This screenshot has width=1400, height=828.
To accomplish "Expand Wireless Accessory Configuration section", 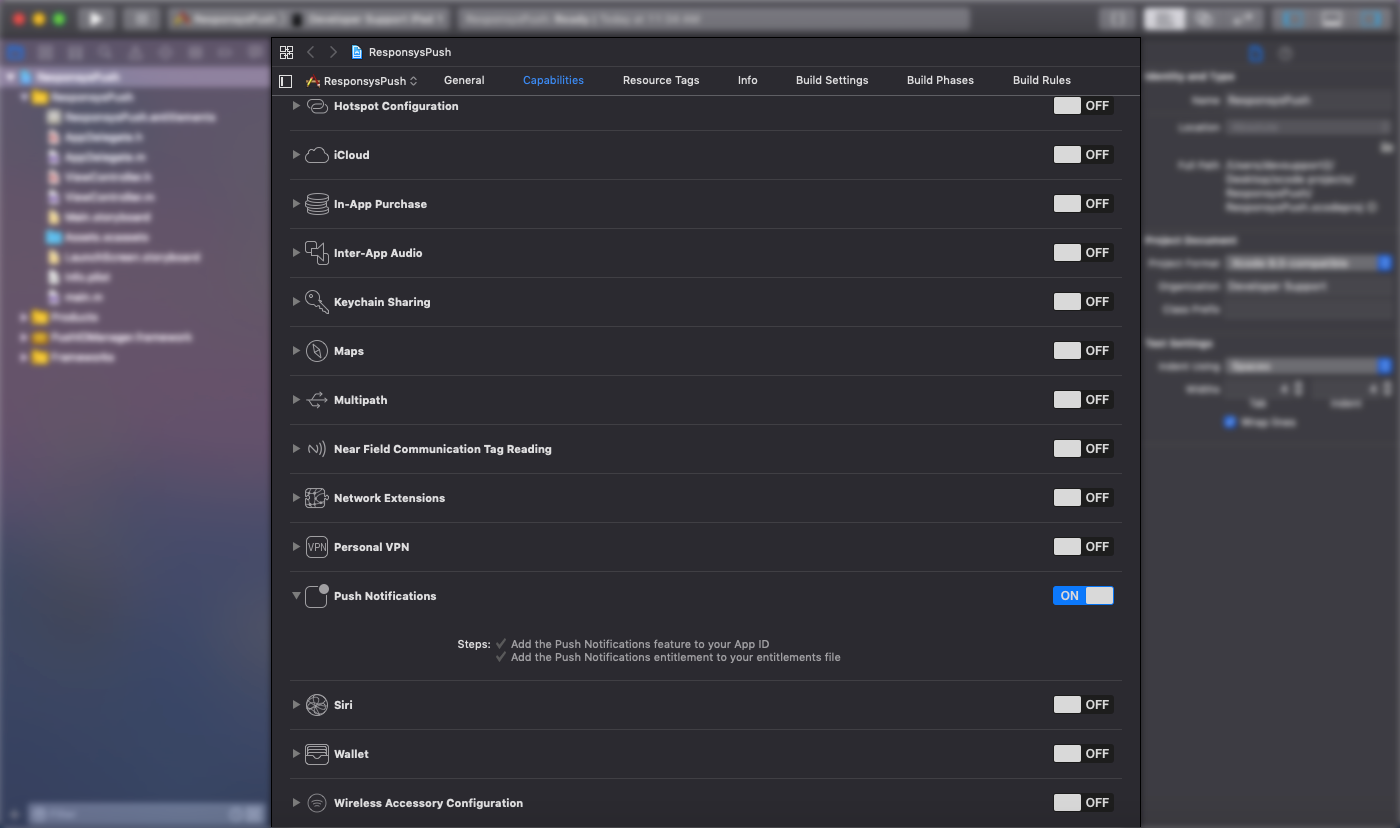I will coord(296,803).
